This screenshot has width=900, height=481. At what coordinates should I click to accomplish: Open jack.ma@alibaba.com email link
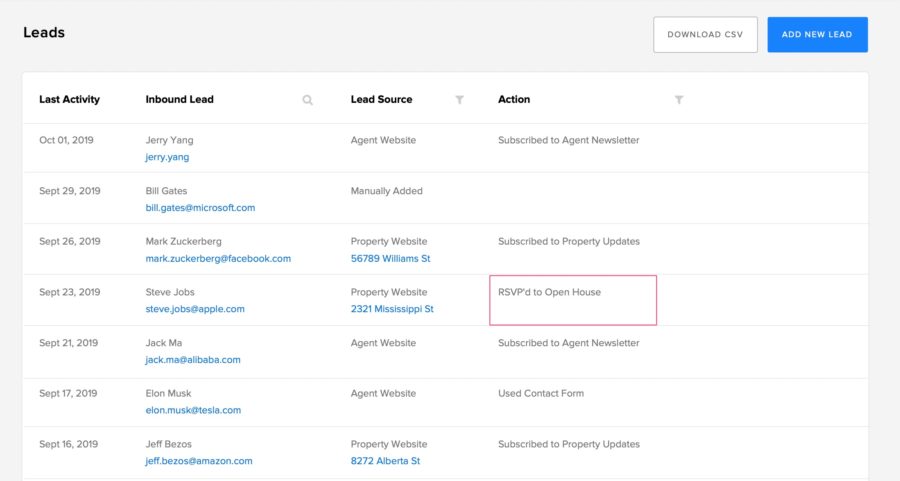coord(193,360)
